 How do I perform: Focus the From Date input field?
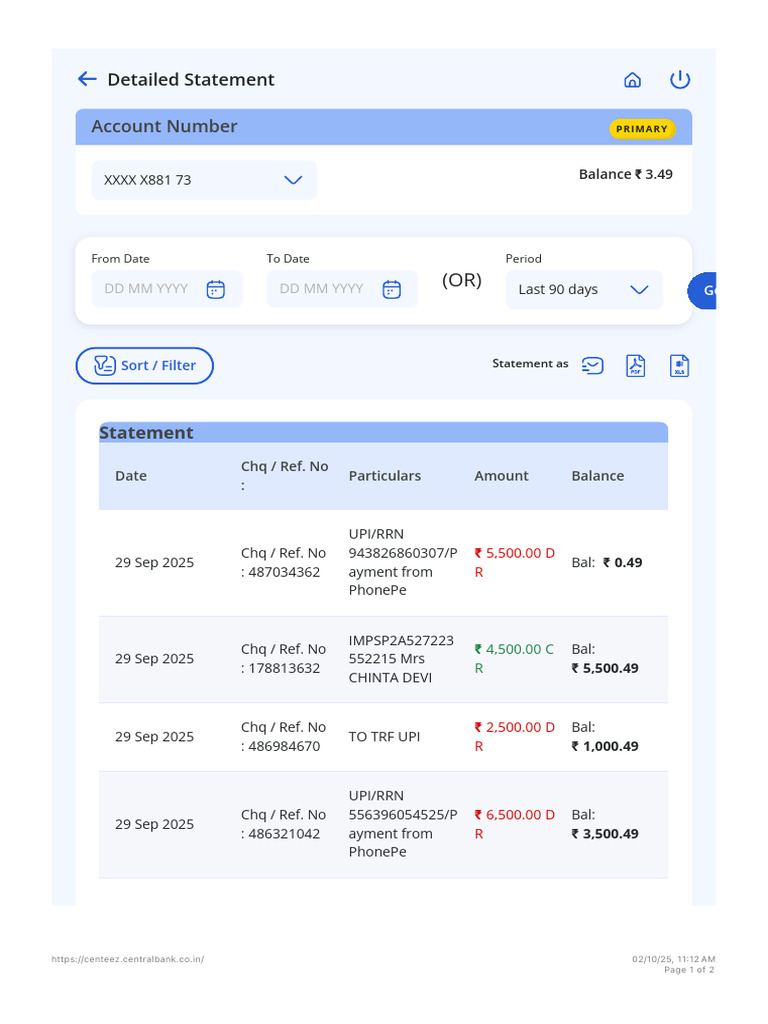coord(167,289)
